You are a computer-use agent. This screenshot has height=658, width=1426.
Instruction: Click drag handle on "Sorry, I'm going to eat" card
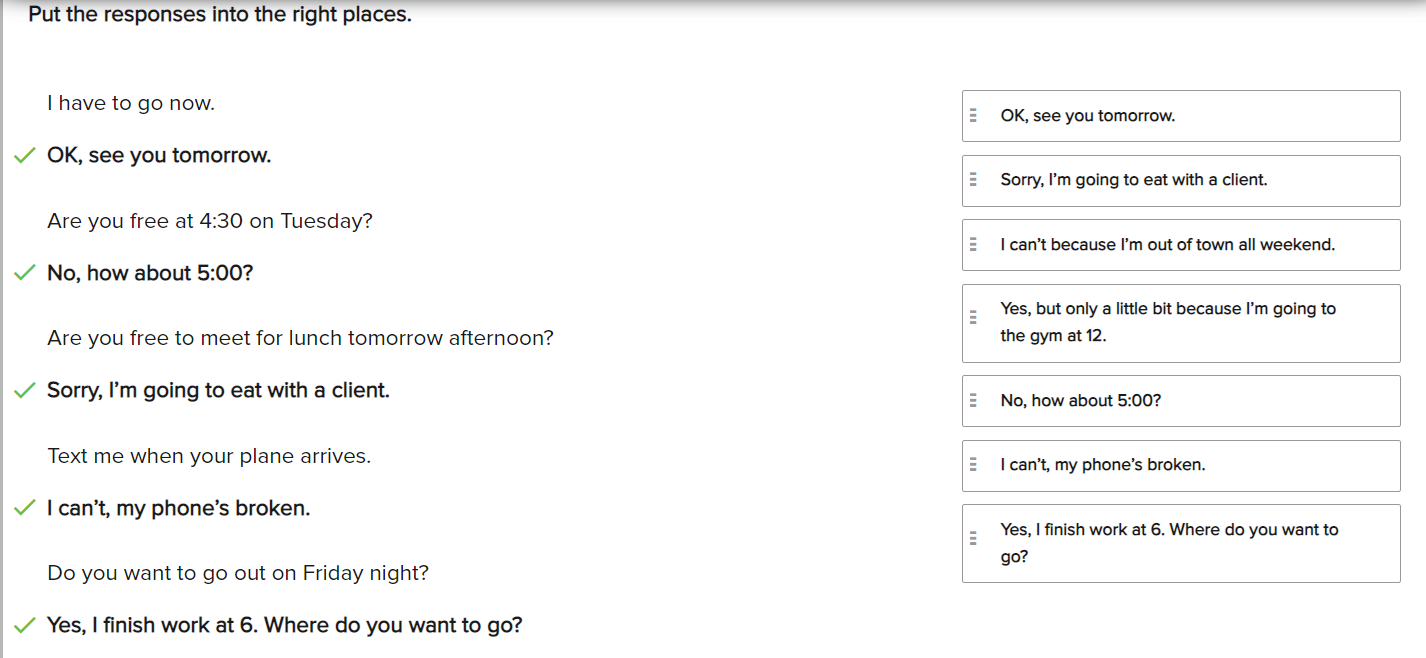coord(973,181)
